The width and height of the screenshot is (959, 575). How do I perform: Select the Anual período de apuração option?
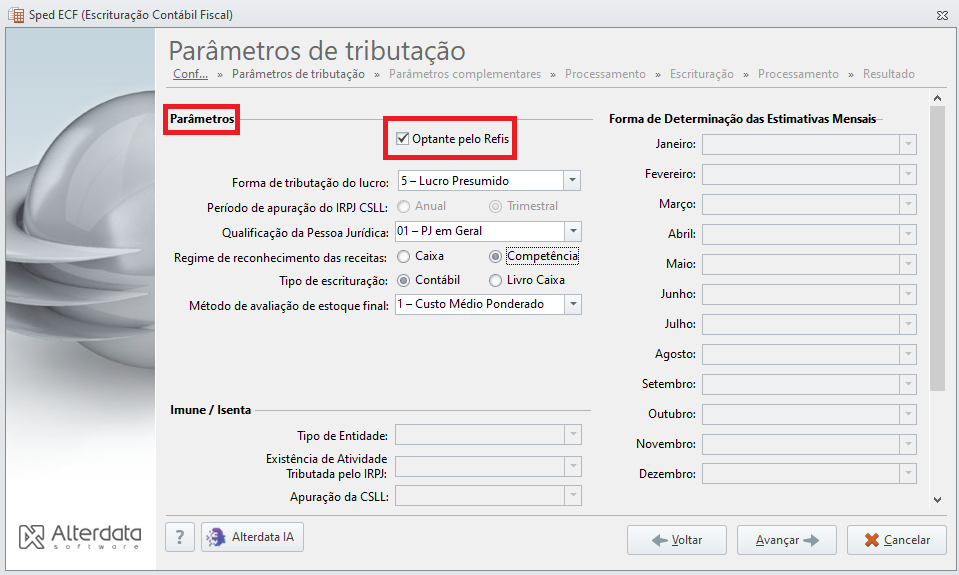[x=404, y=207]
